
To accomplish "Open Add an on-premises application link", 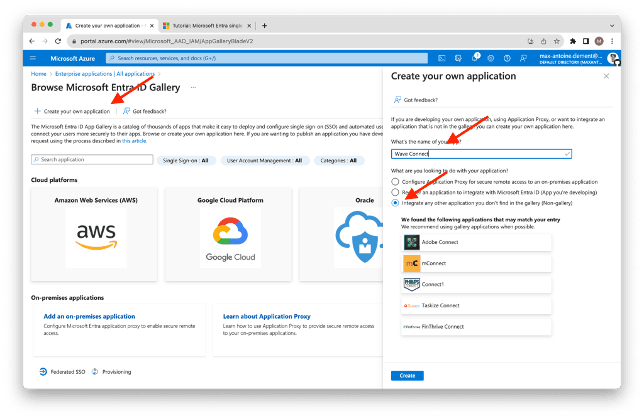I will point(89,316).
